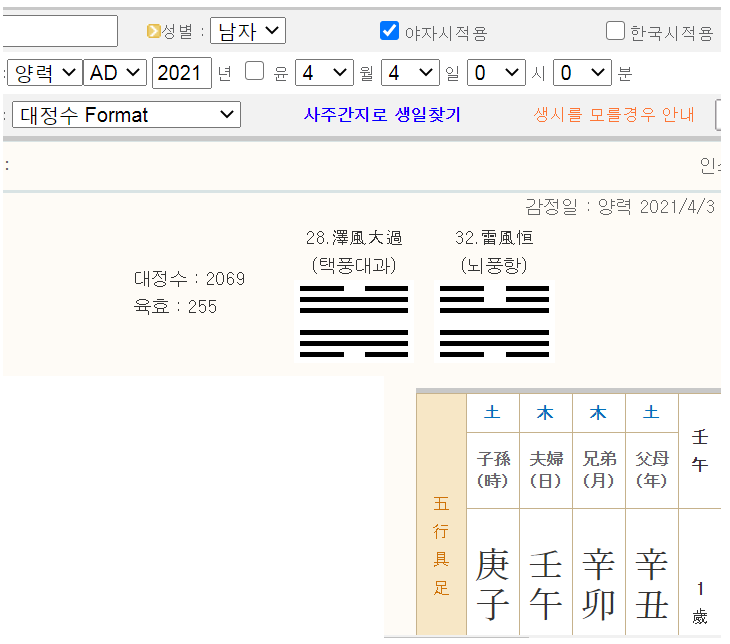
Task: Select the 壬午 day pillar cell
Action: (546, 584)
